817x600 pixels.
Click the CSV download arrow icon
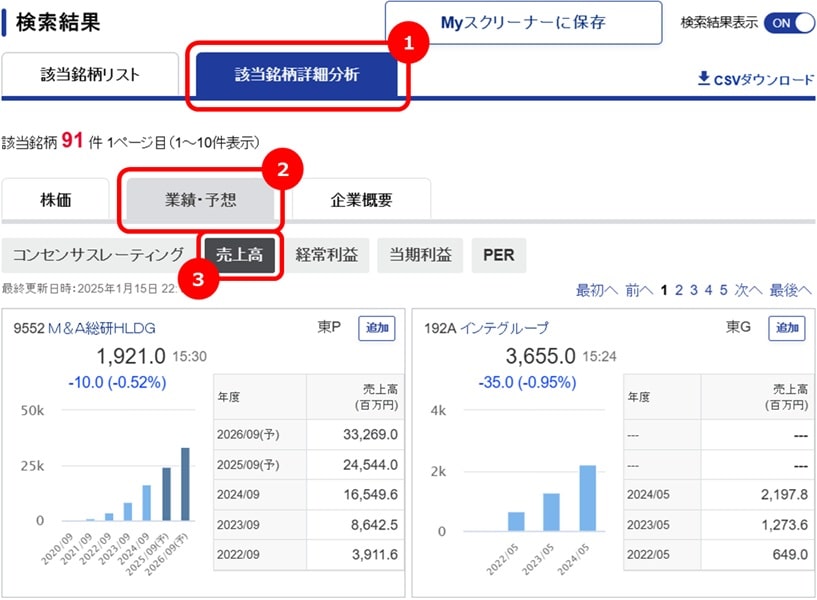(704, 78)
